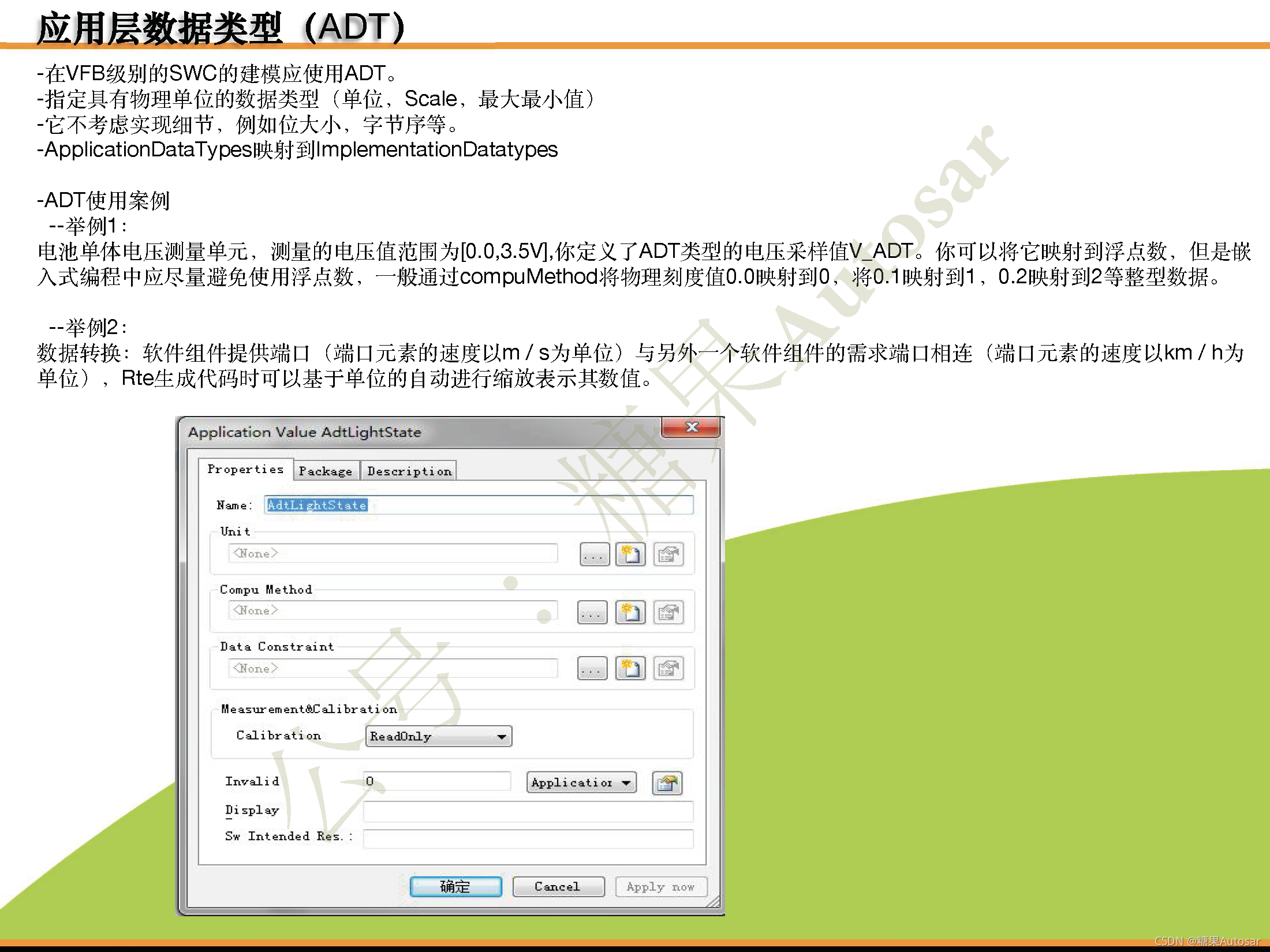1270x952 pixels.
Task: Click the Sw Intended Res. field
Action: point(527,838)
